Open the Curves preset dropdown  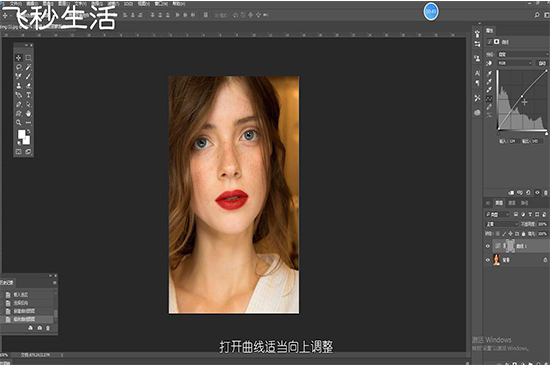point(523,54)
